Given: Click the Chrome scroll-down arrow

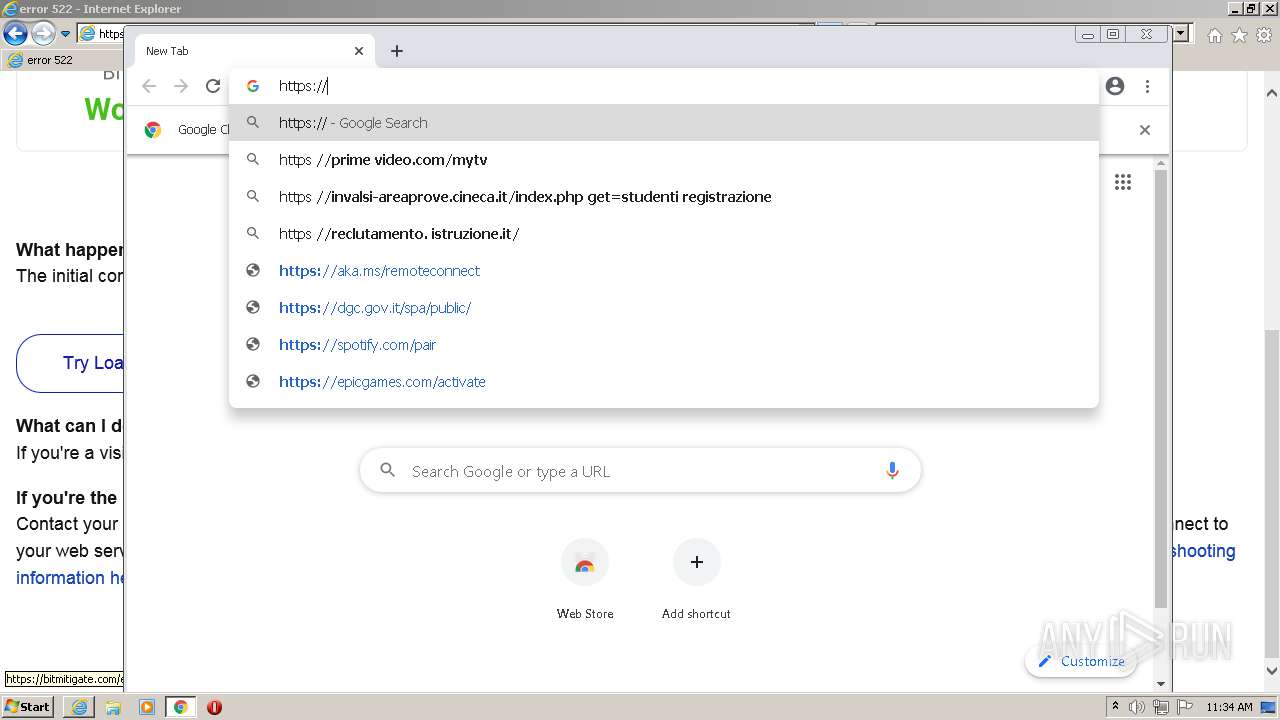Looking at the screenshot, I should (1161, 683).
